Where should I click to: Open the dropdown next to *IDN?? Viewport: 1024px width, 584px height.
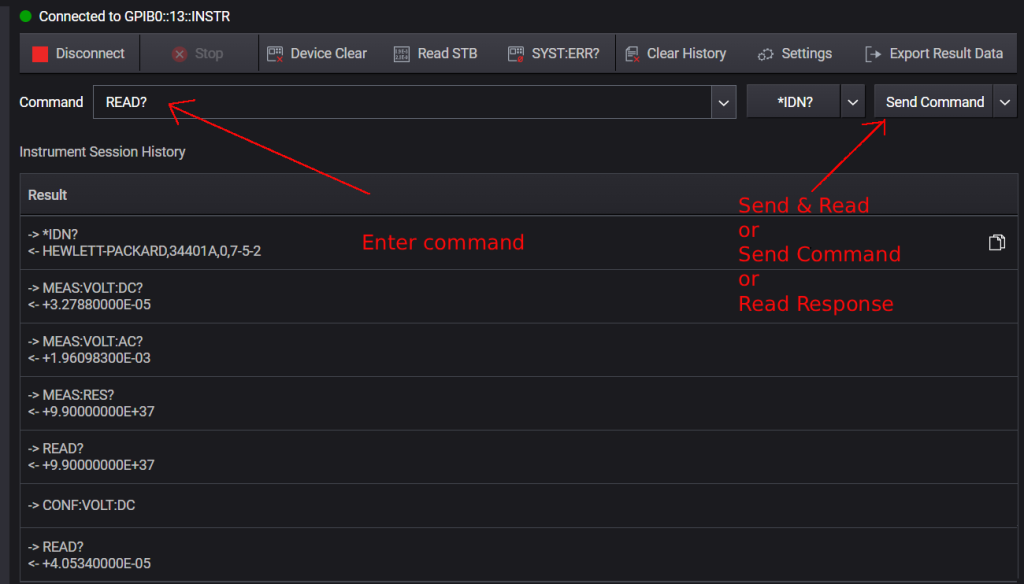coord(853,102)
